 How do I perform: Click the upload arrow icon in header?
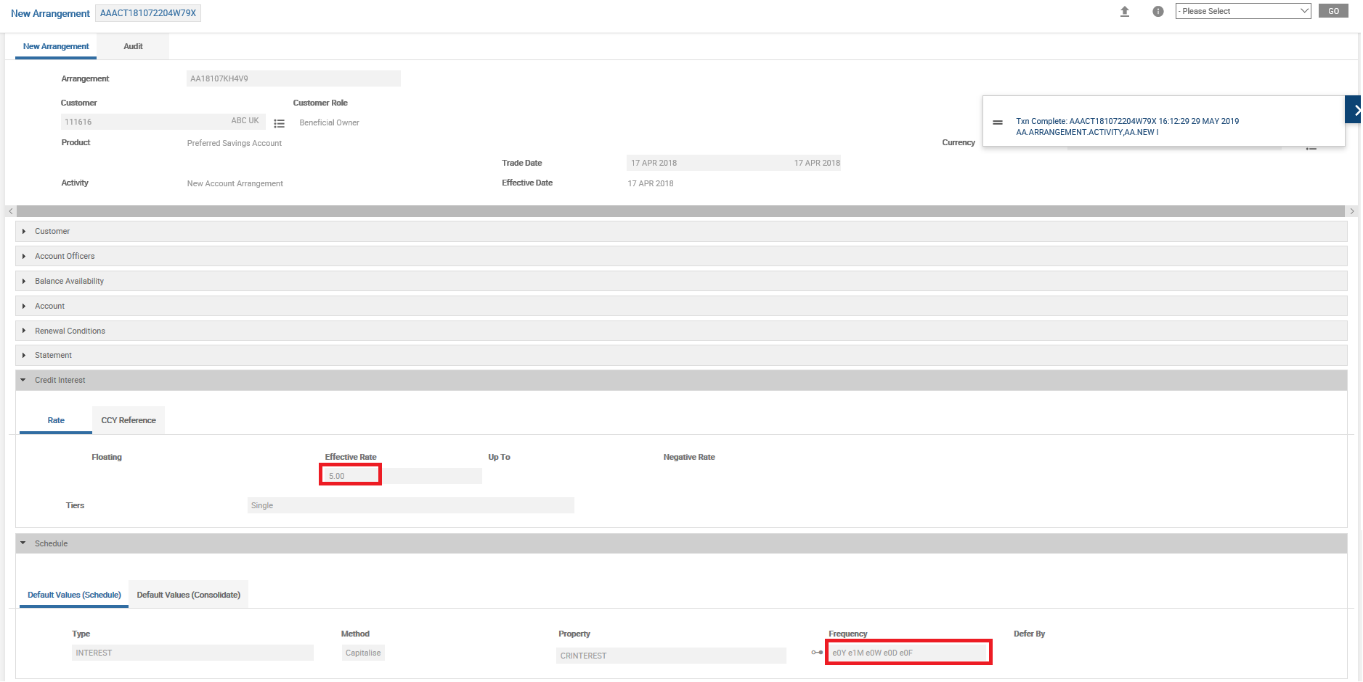click(1125, 11)
